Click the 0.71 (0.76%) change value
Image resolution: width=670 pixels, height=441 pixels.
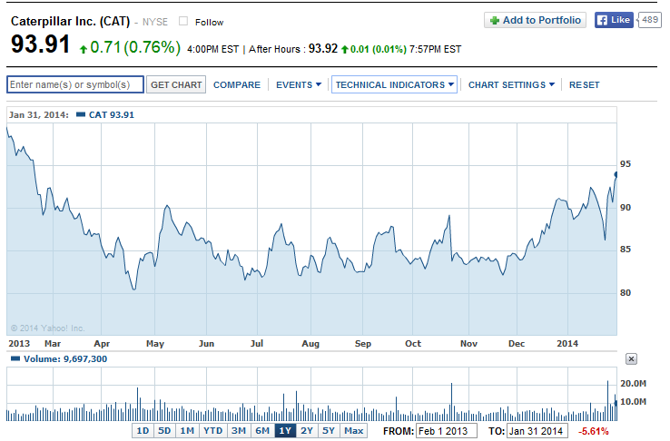click(x=135, y=47)
